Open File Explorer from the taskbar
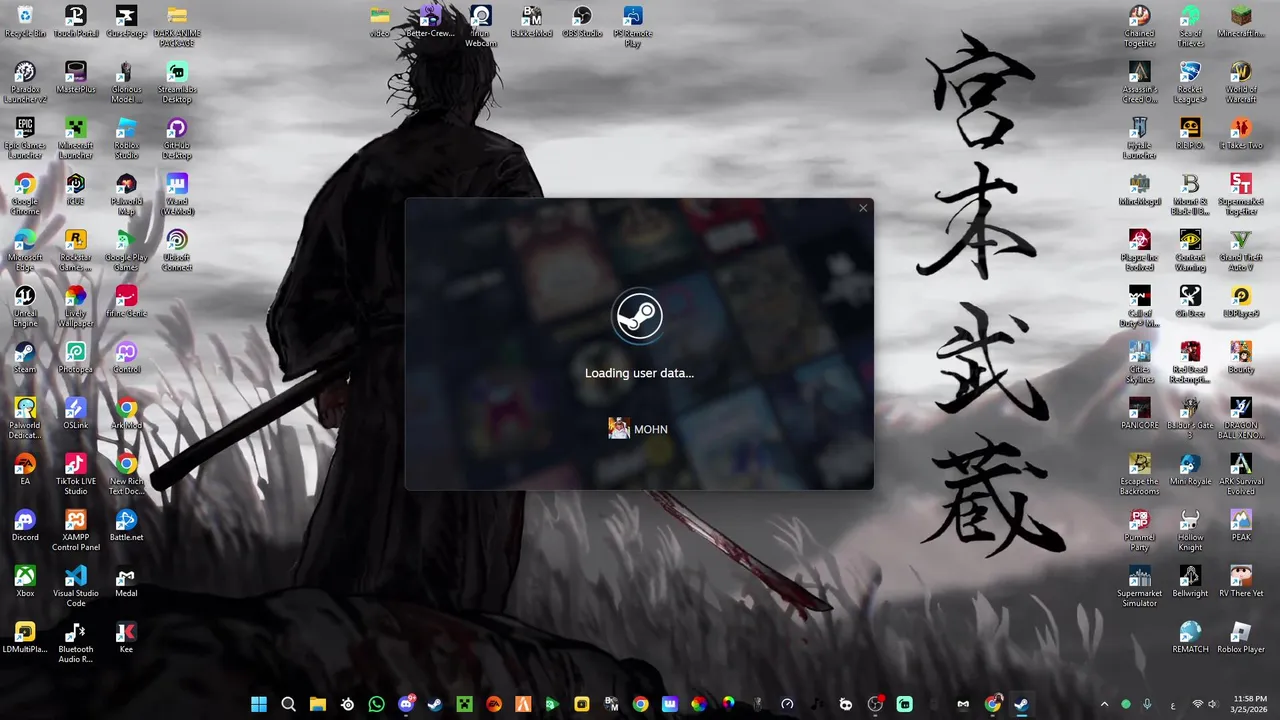Screen dimensions: 1280x720 point(317,704)
